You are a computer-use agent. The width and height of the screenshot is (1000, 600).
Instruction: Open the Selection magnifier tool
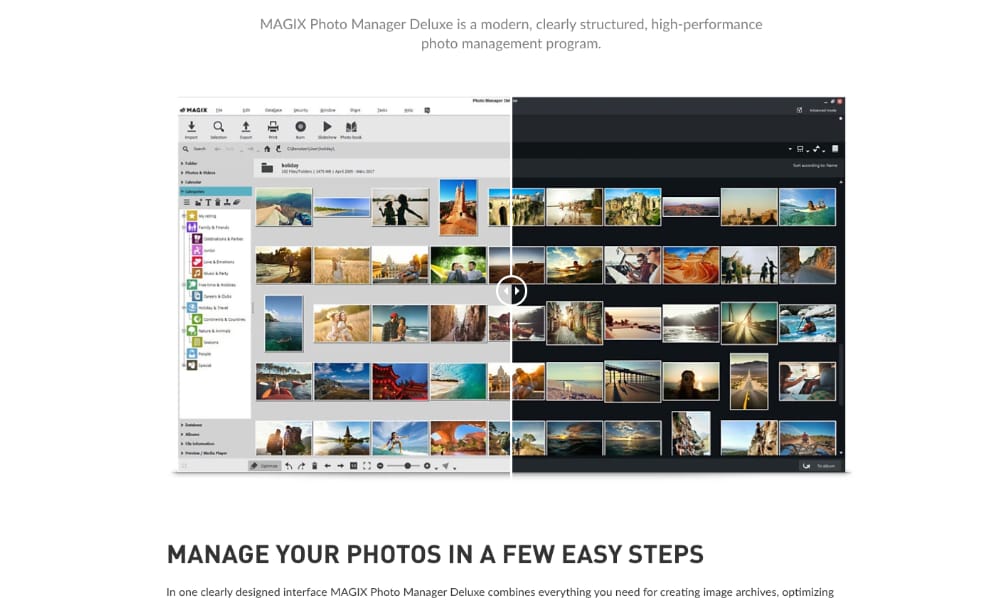click(x=218, y=127)
